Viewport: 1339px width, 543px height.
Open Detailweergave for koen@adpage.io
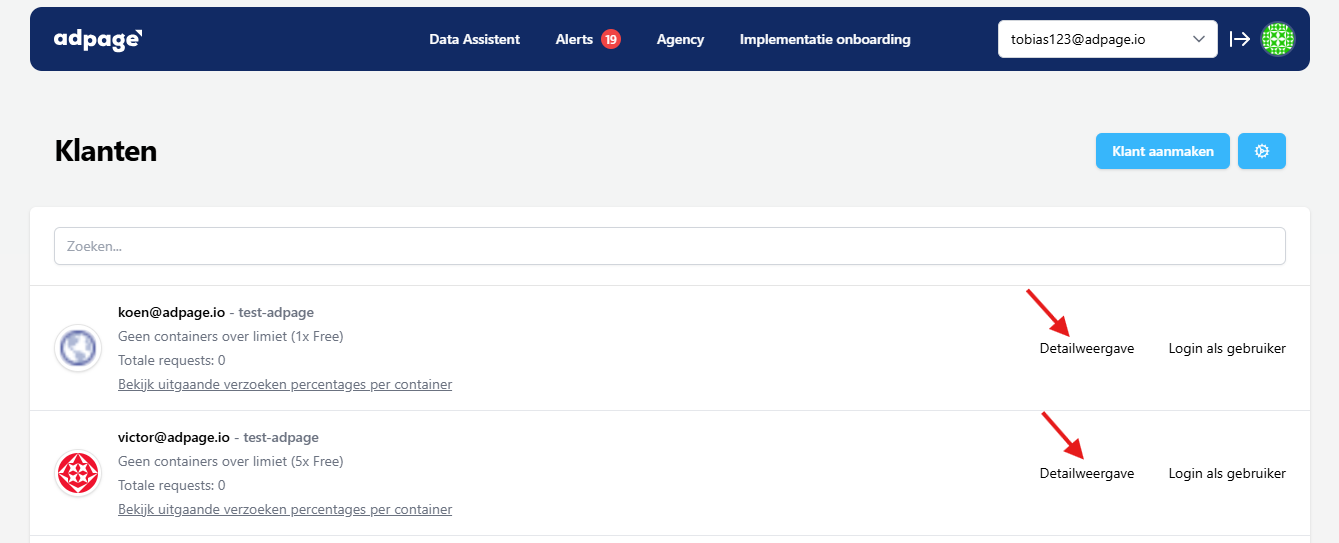click(1086, 349)
